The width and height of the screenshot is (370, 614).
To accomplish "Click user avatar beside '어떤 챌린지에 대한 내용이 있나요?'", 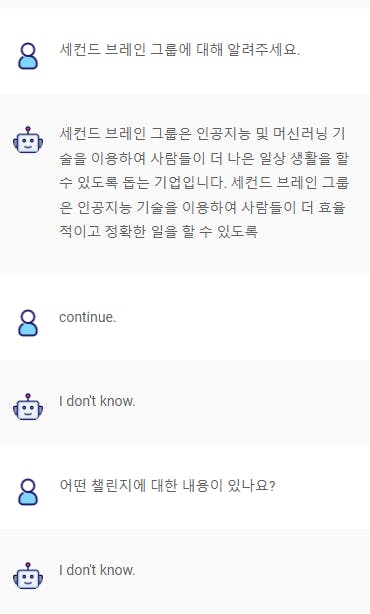I will pos(28,492).
